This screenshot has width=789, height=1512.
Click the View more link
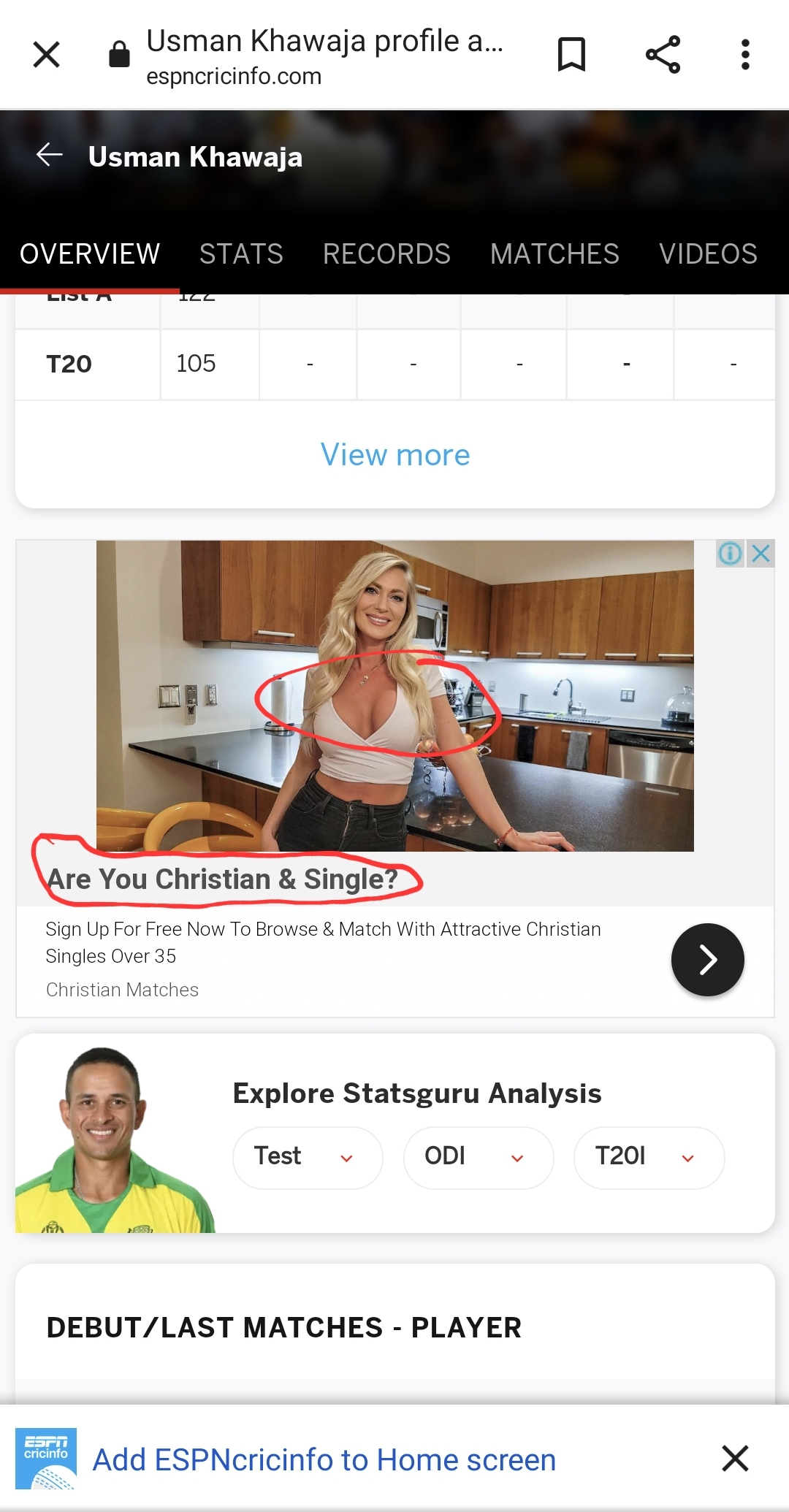[x=395, y=455]
